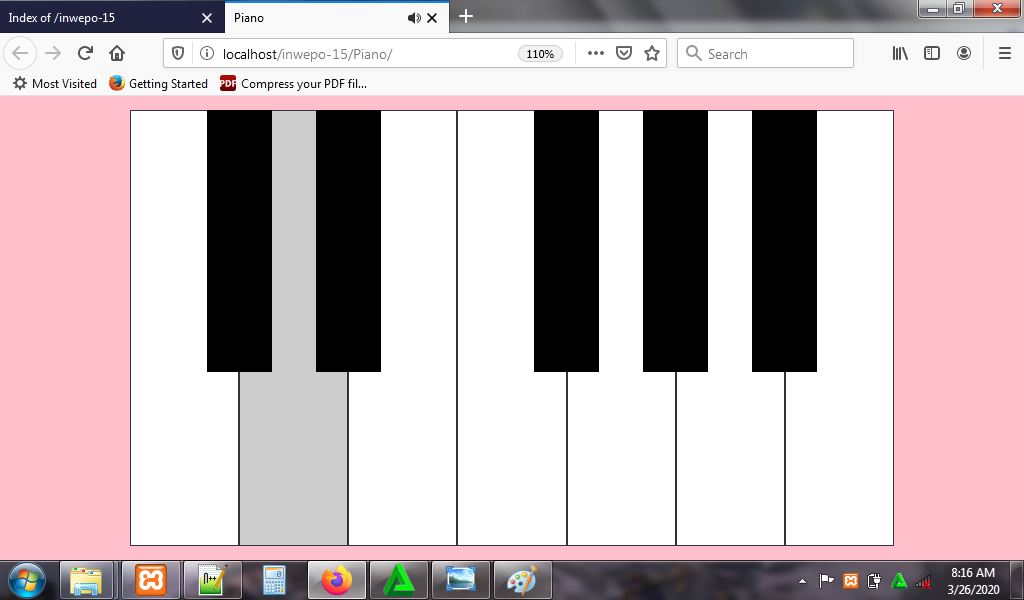Image resolution: width=1024 pixels, height=600 pixels.
Task: Open Calculator from taskbar
Action: 274,580
